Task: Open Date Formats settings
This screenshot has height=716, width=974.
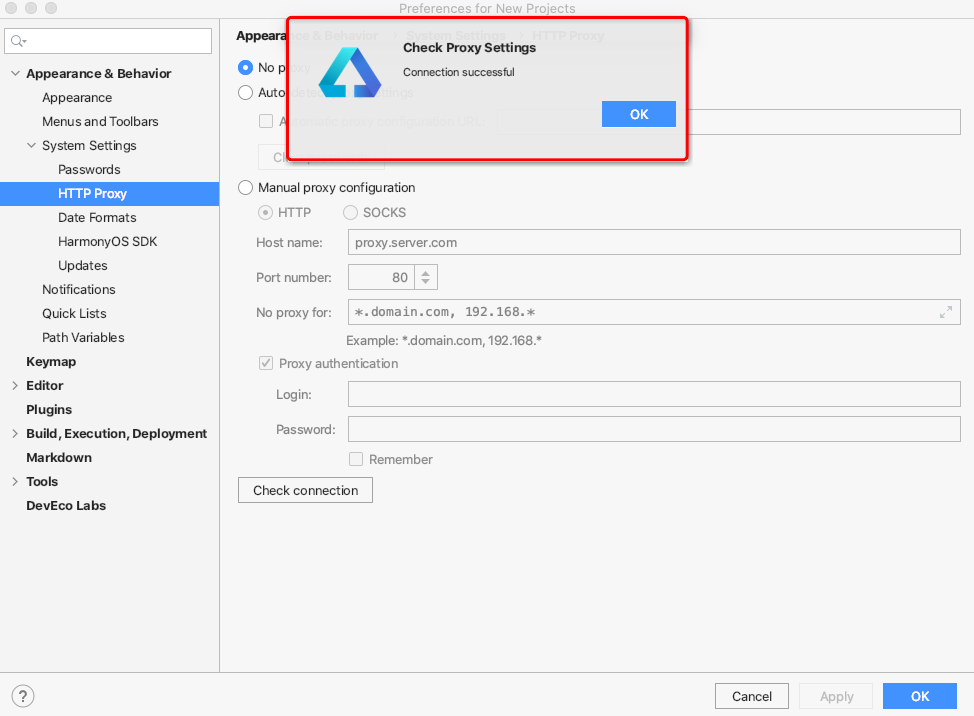Action: coord(97,217)
